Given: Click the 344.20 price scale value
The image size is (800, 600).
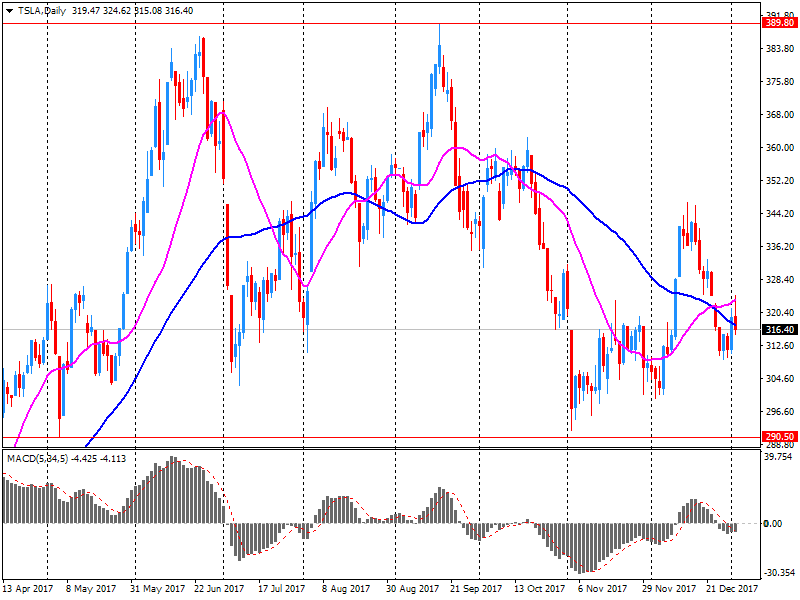Looking at the screenshot, I should (778, 213).
